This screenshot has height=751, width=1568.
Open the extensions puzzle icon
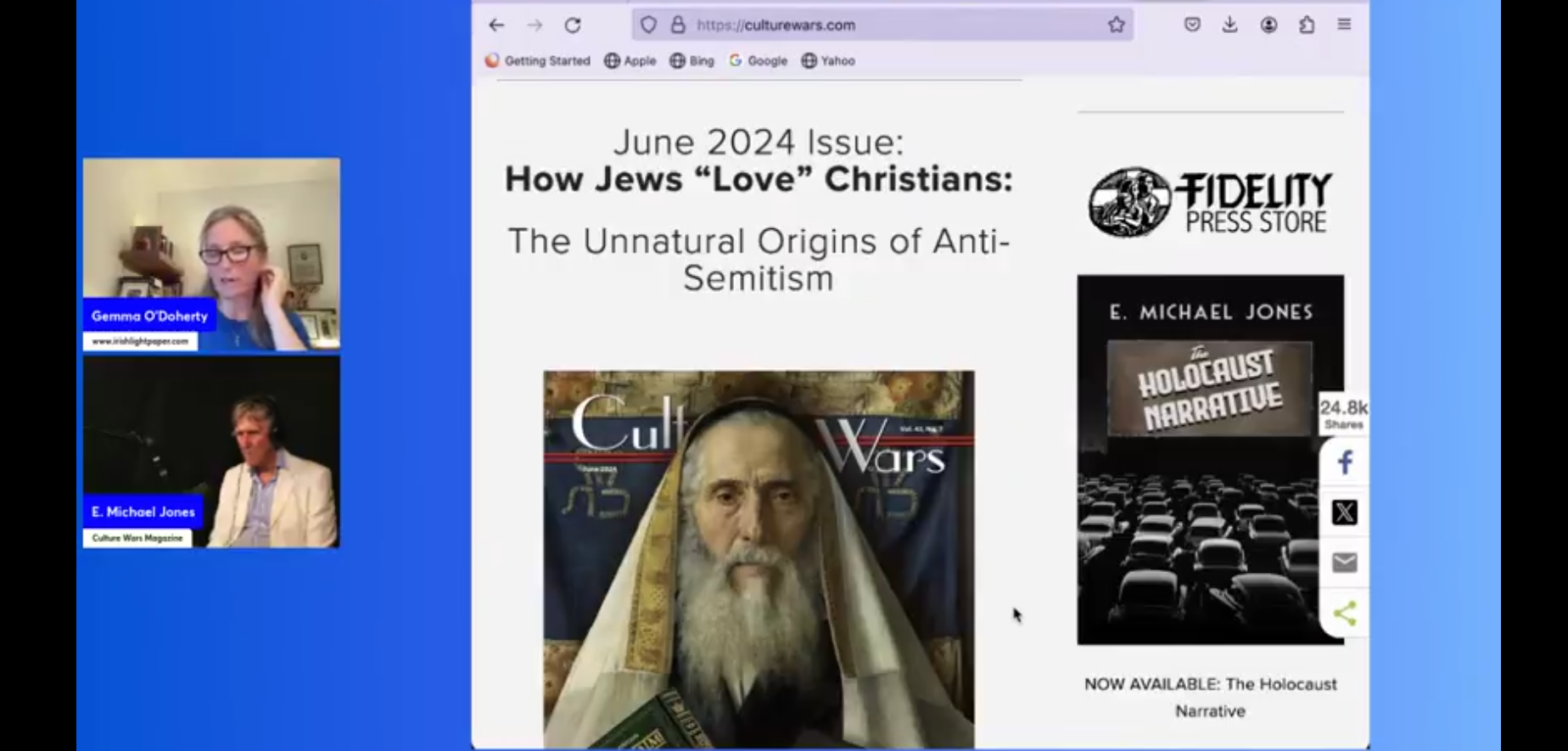click(1307, 25)
